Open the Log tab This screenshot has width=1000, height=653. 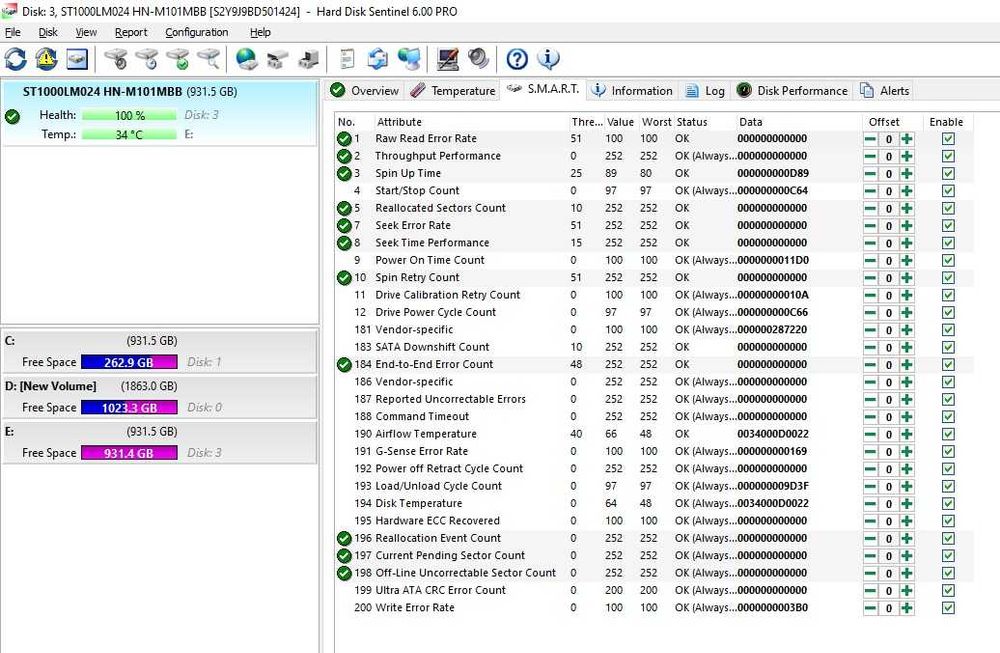[x=705, y=91]
